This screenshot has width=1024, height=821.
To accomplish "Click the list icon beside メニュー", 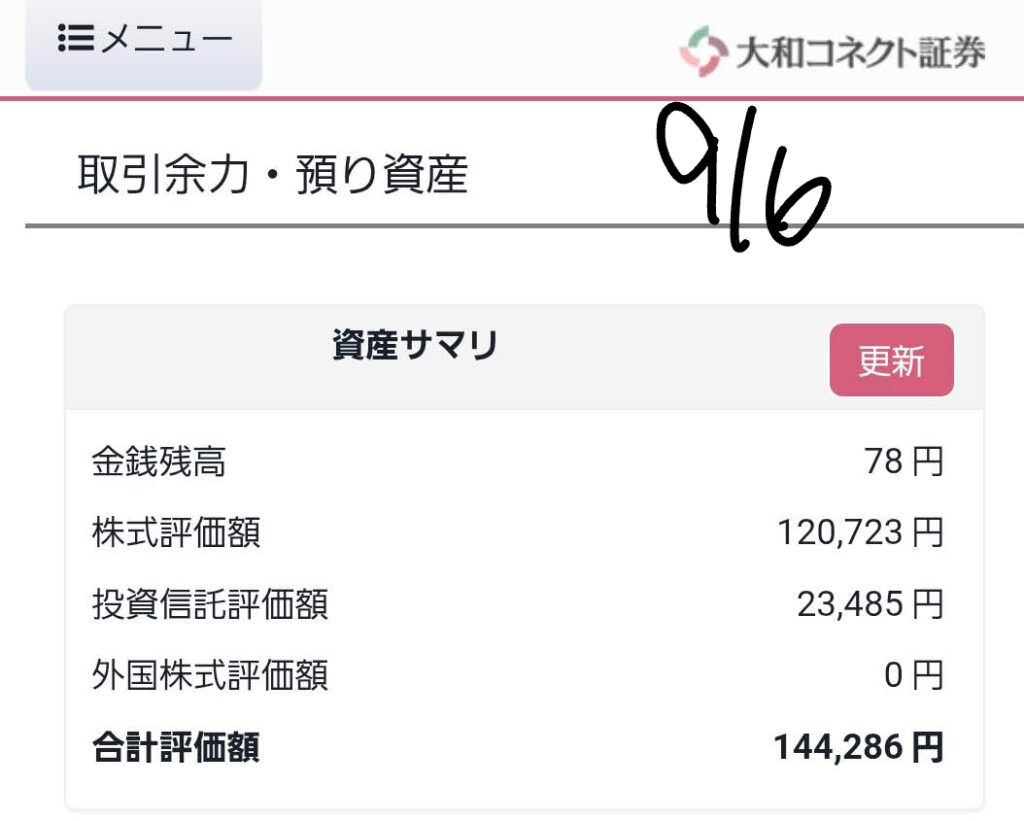I will (76, 38).
